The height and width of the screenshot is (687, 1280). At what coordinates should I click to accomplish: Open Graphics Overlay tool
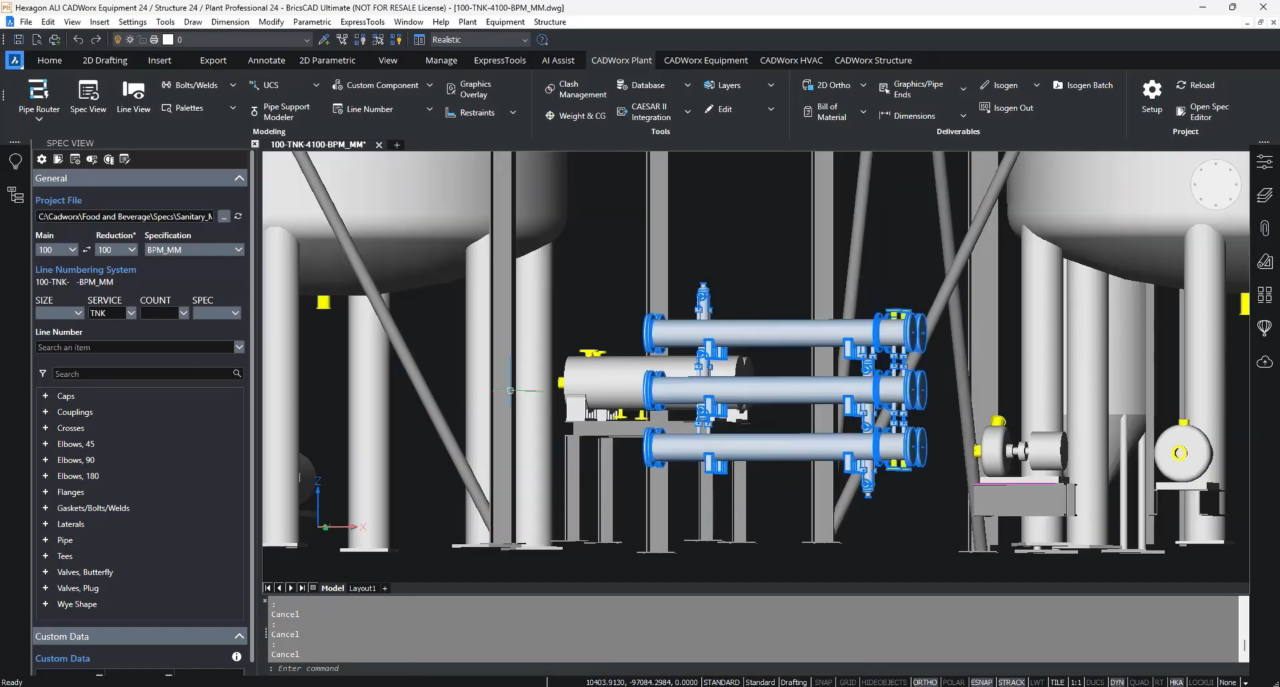468,90
